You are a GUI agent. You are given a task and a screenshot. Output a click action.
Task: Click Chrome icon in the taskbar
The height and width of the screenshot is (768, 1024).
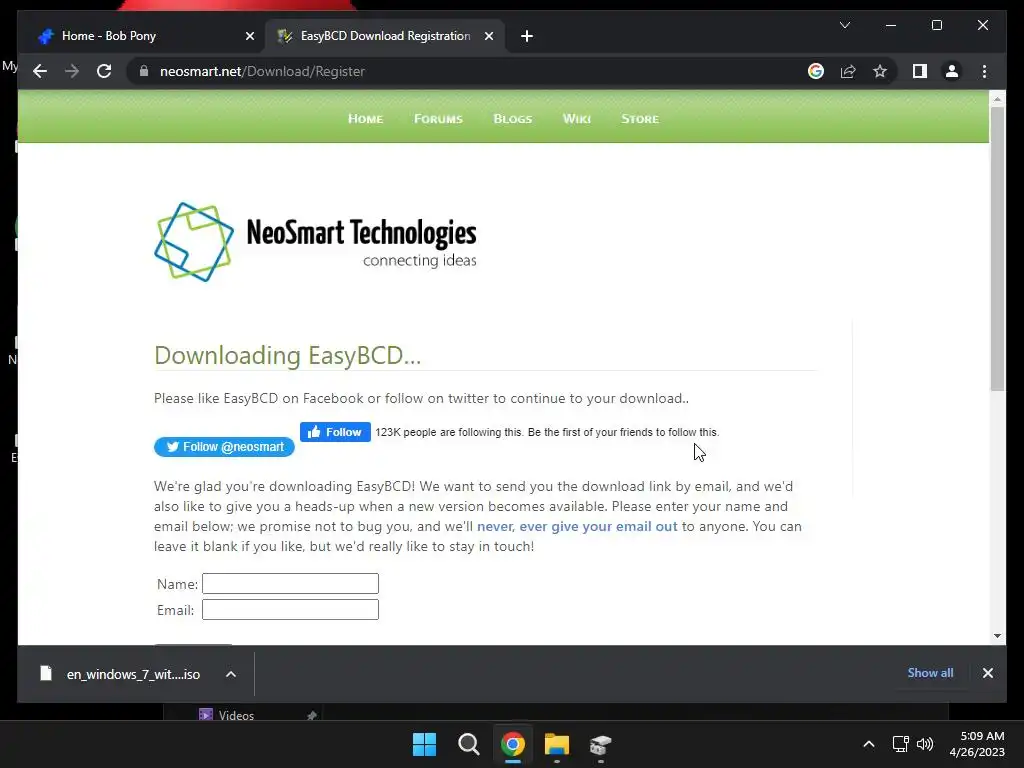[513, 744]
